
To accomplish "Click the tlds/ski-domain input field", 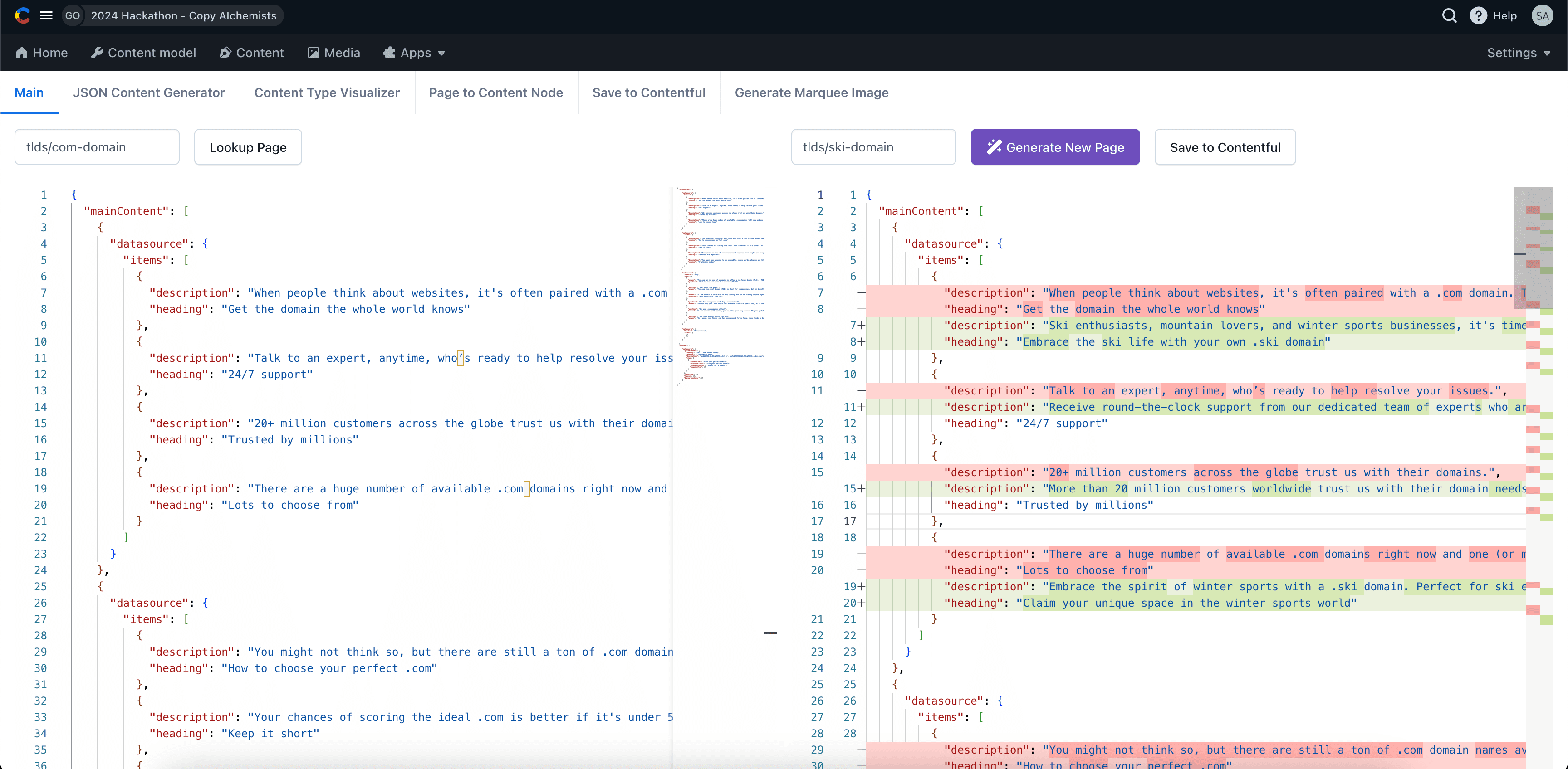I will pyautogui.click(x=872, y=147).
